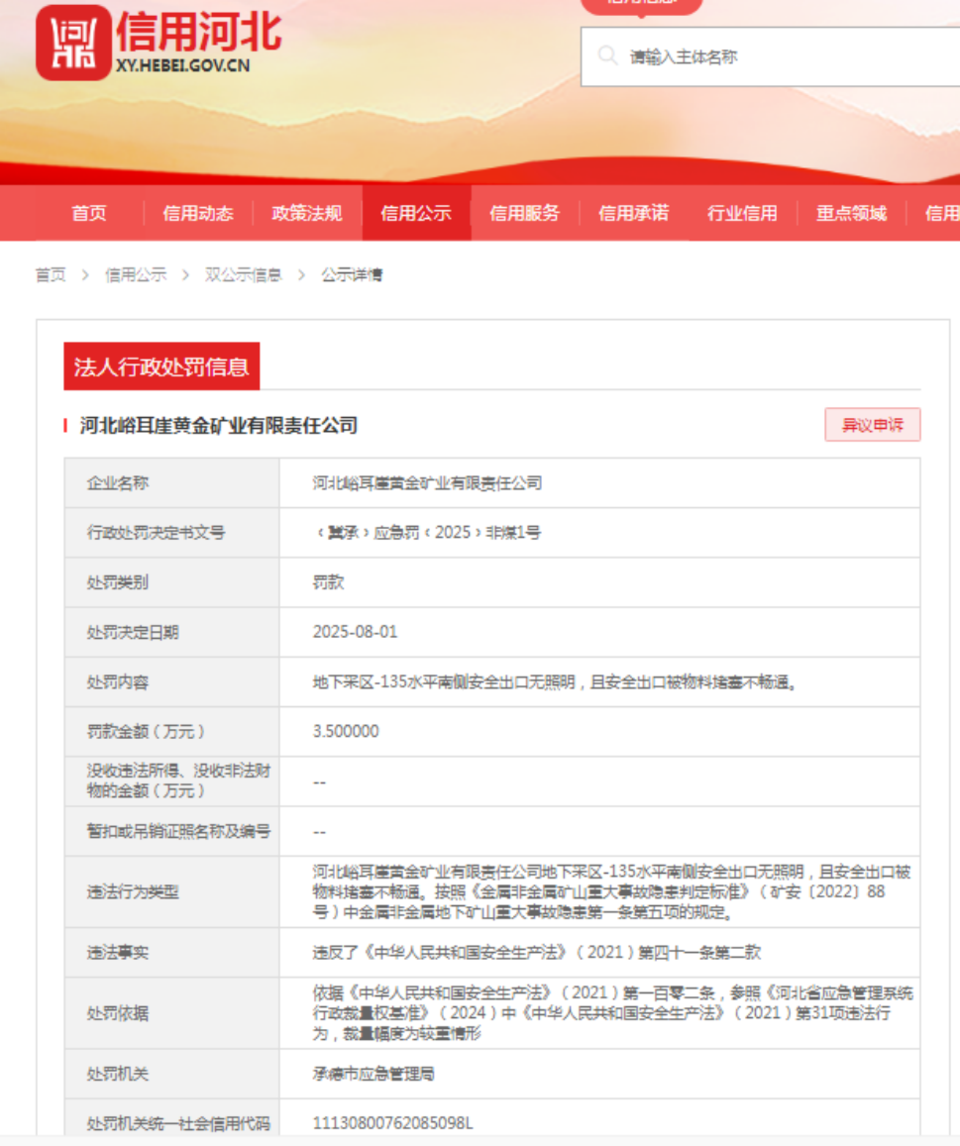Click the 处罚机关统一社会信用代码 label

click(x=179, y=1123)
